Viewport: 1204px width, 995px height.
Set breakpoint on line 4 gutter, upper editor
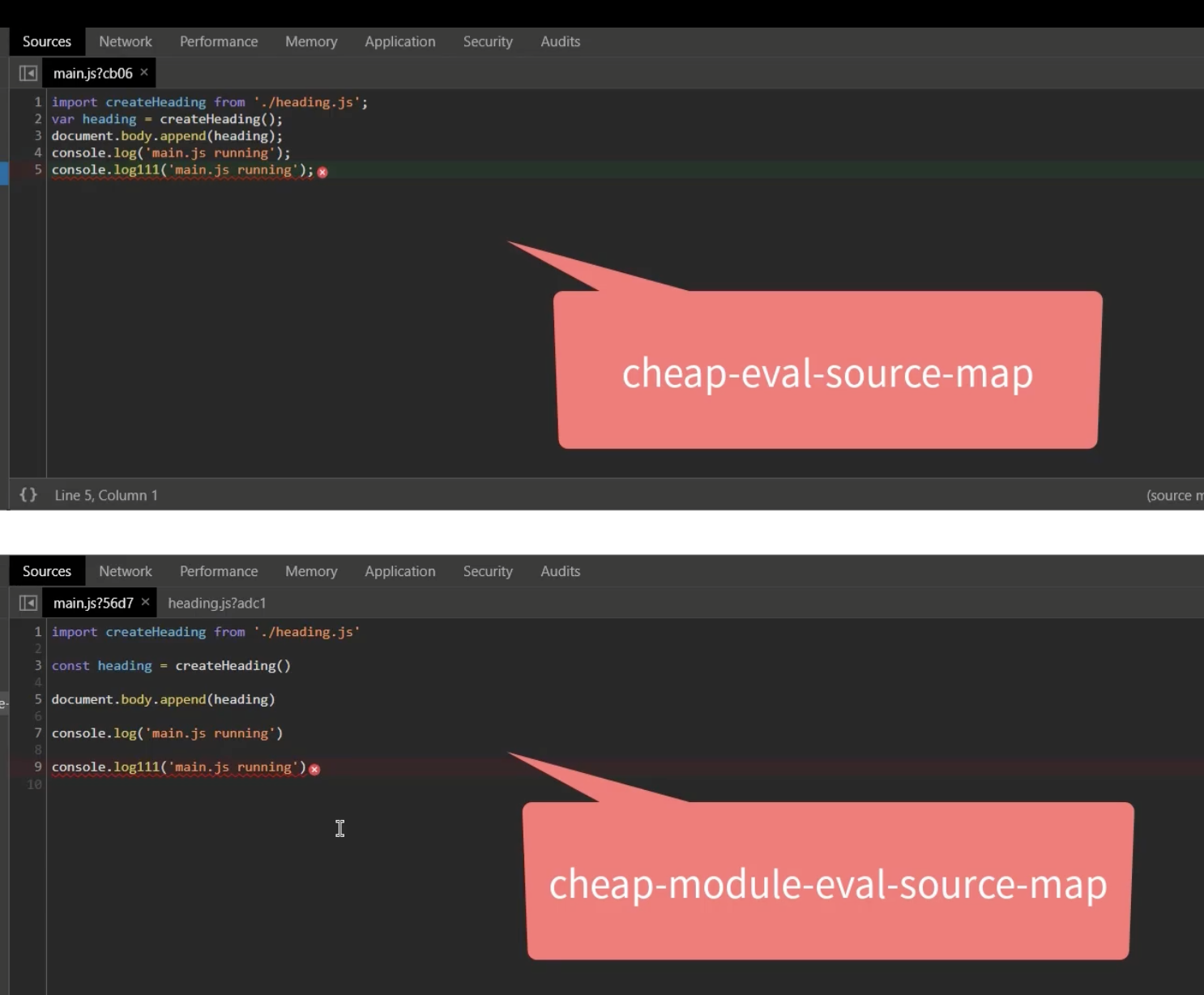click(x=37, y=152)
